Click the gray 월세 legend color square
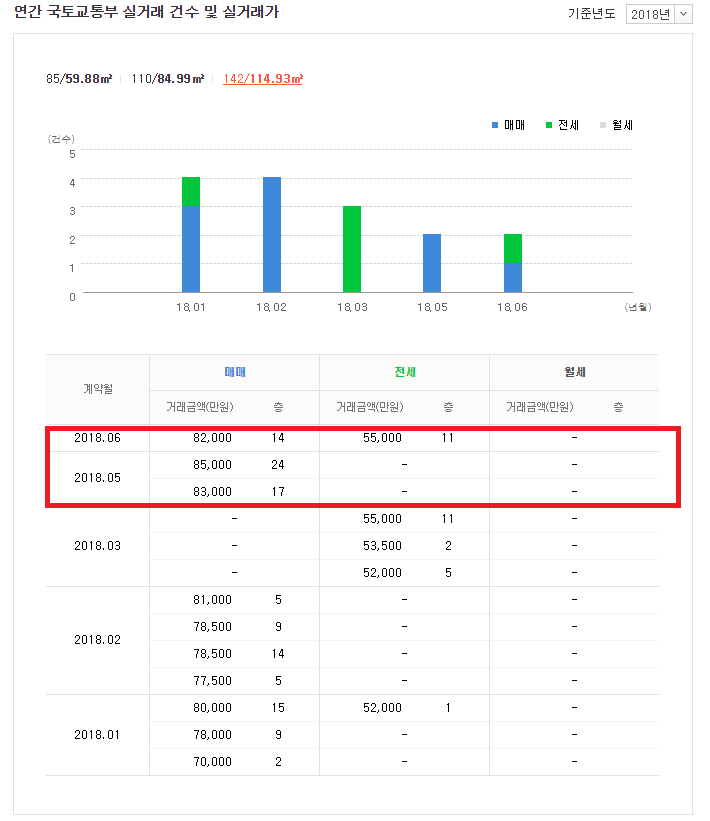 point(603,125)
